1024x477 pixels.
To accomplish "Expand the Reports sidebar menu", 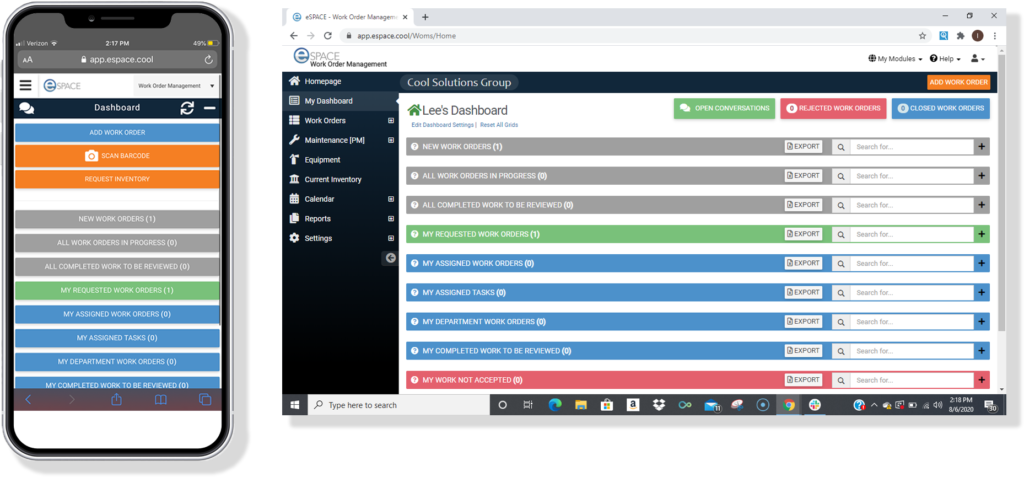I will click(x=391, y=218).
